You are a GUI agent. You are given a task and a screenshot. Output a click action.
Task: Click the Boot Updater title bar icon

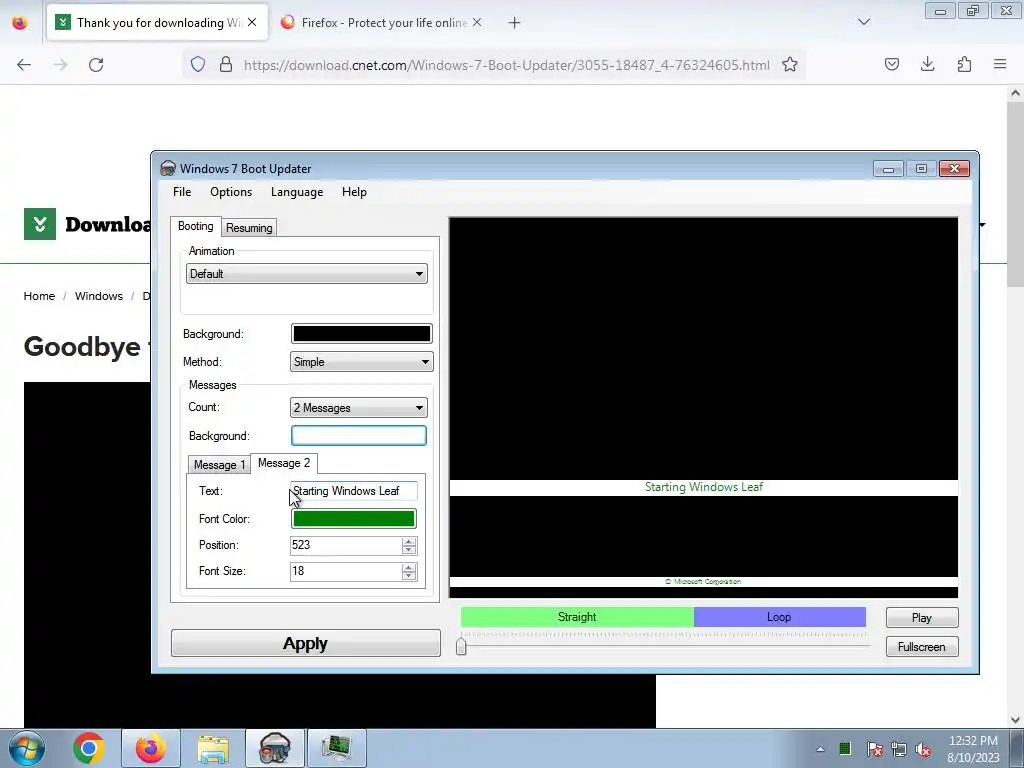tap(168, 168)
